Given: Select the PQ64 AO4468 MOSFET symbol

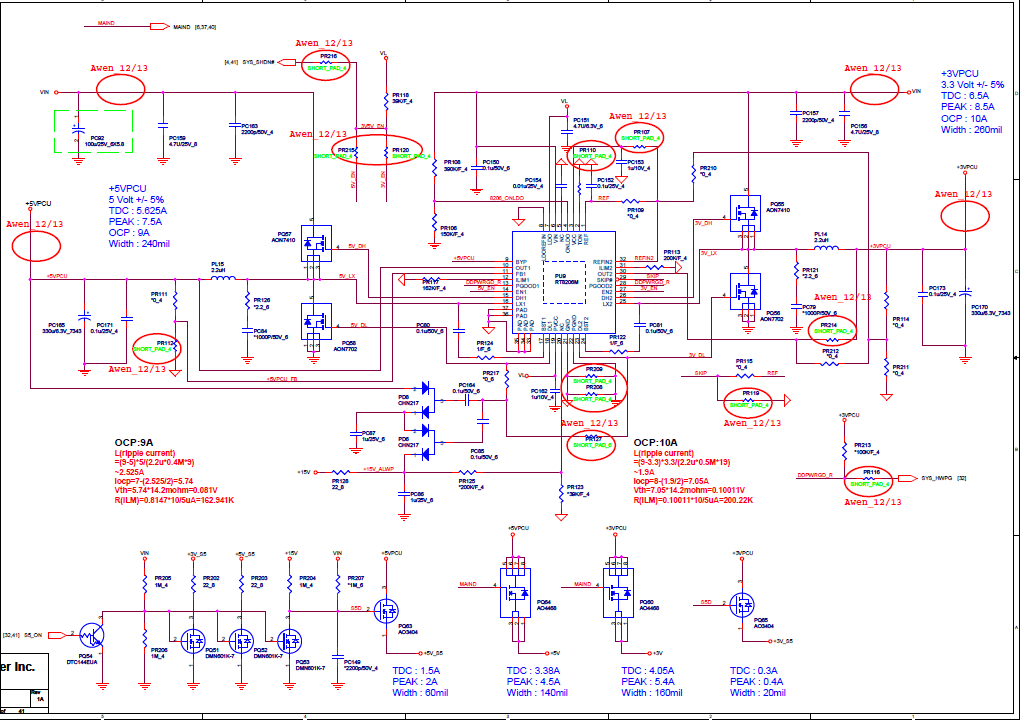Looking at the screenshot, I should click(x=515, y=593).
